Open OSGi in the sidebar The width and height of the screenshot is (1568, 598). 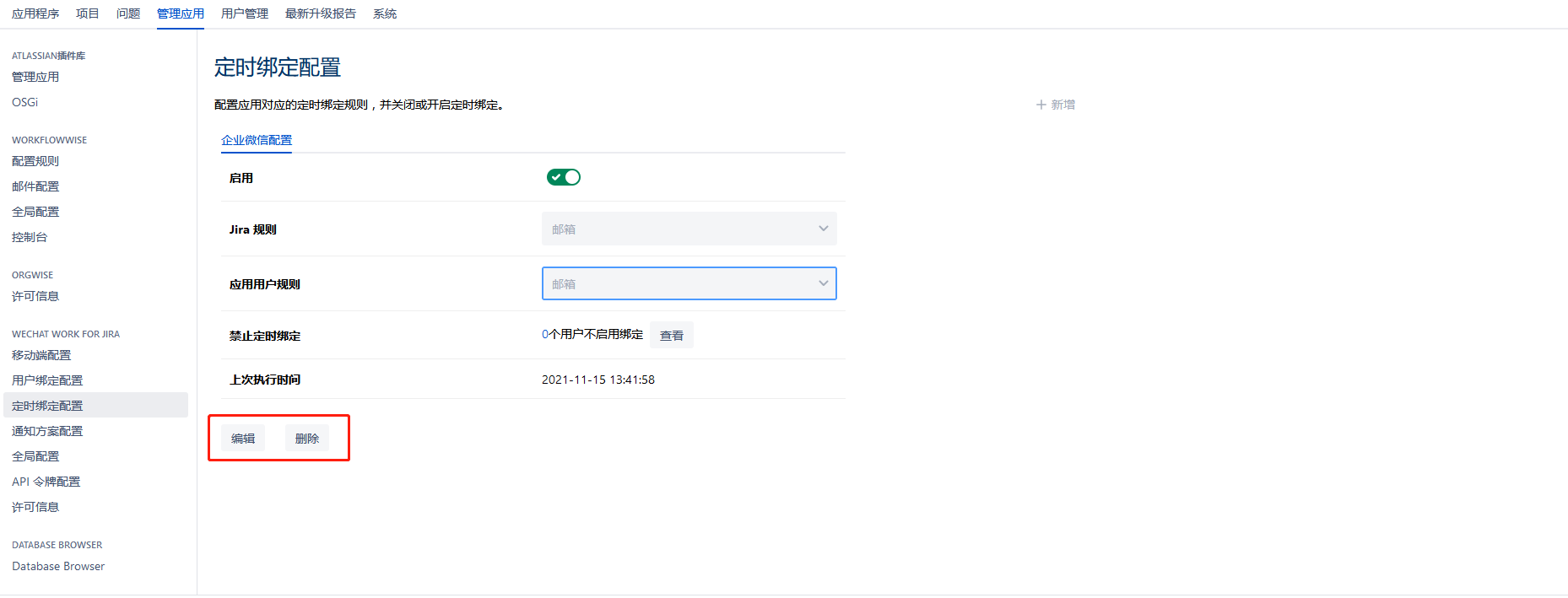(x=24, y=102)
